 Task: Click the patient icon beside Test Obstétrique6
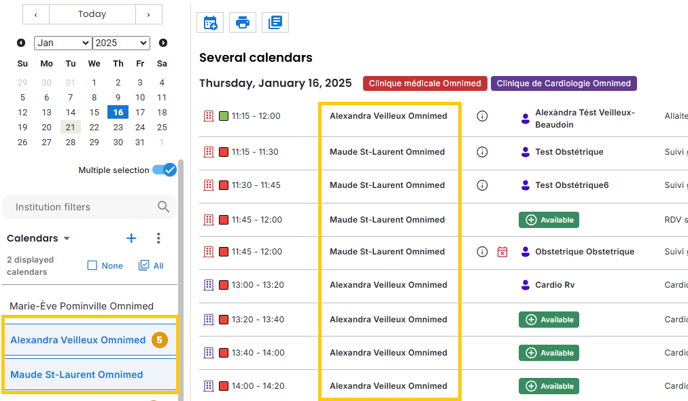[x=525, y=185]
